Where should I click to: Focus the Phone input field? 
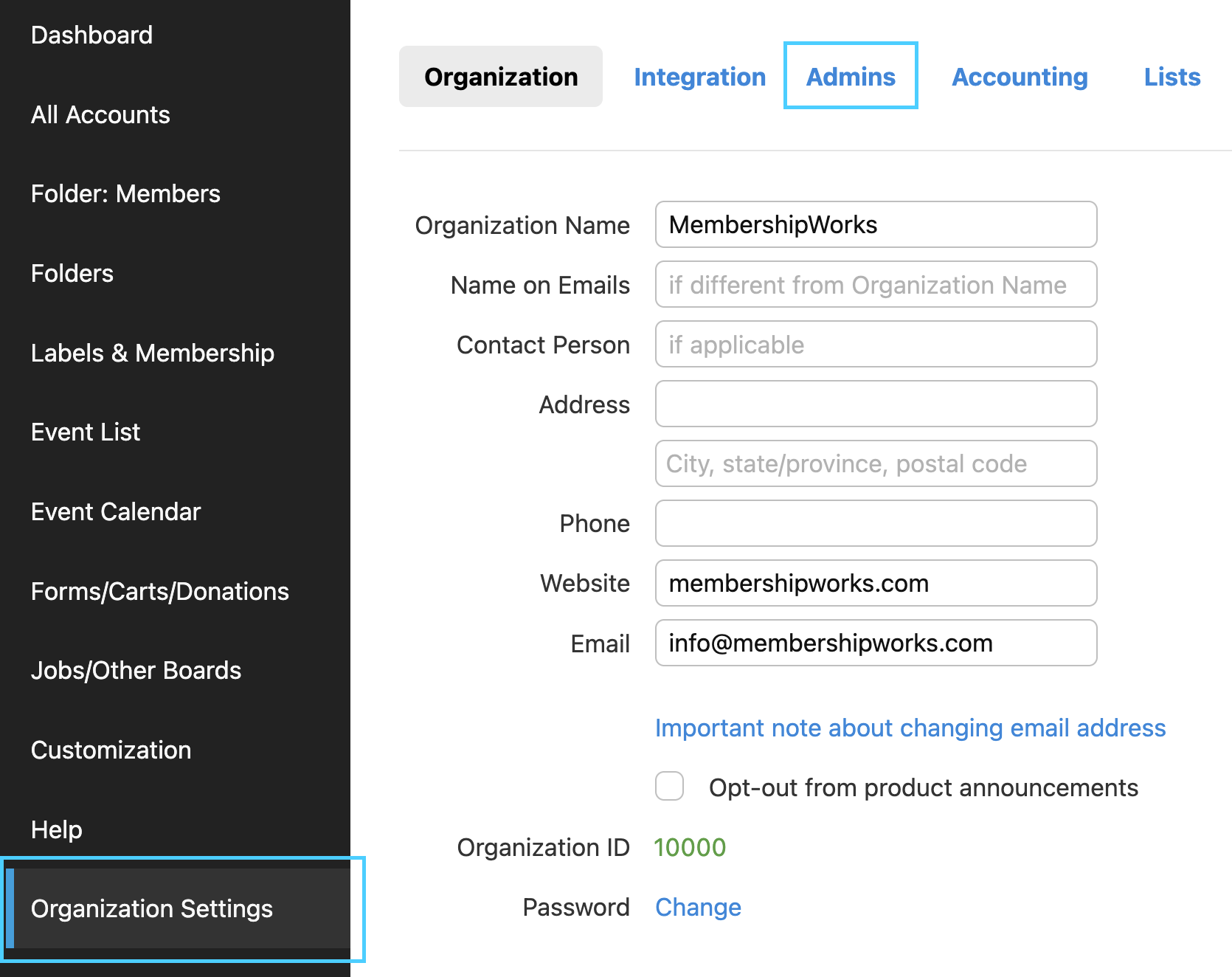(876, 523)
